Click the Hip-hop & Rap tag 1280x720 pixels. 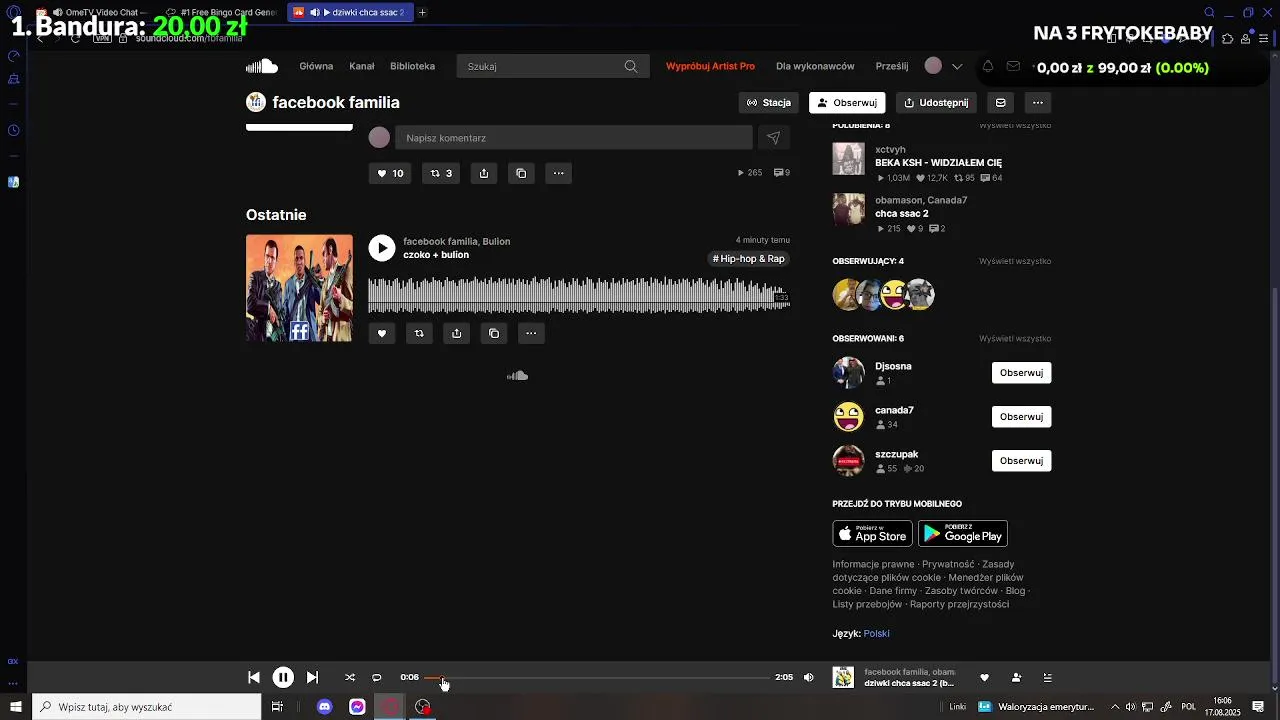point(749,259)
